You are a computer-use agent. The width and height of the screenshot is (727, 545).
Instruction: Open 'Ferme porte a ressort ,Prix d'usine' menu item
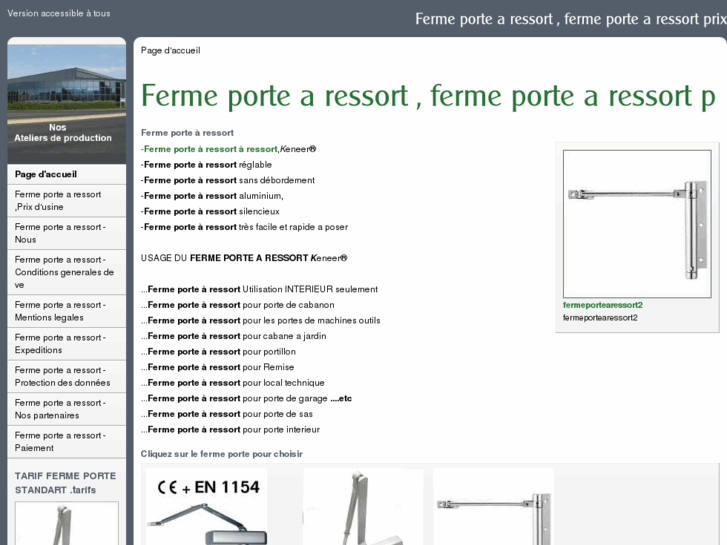pos(67,200)
